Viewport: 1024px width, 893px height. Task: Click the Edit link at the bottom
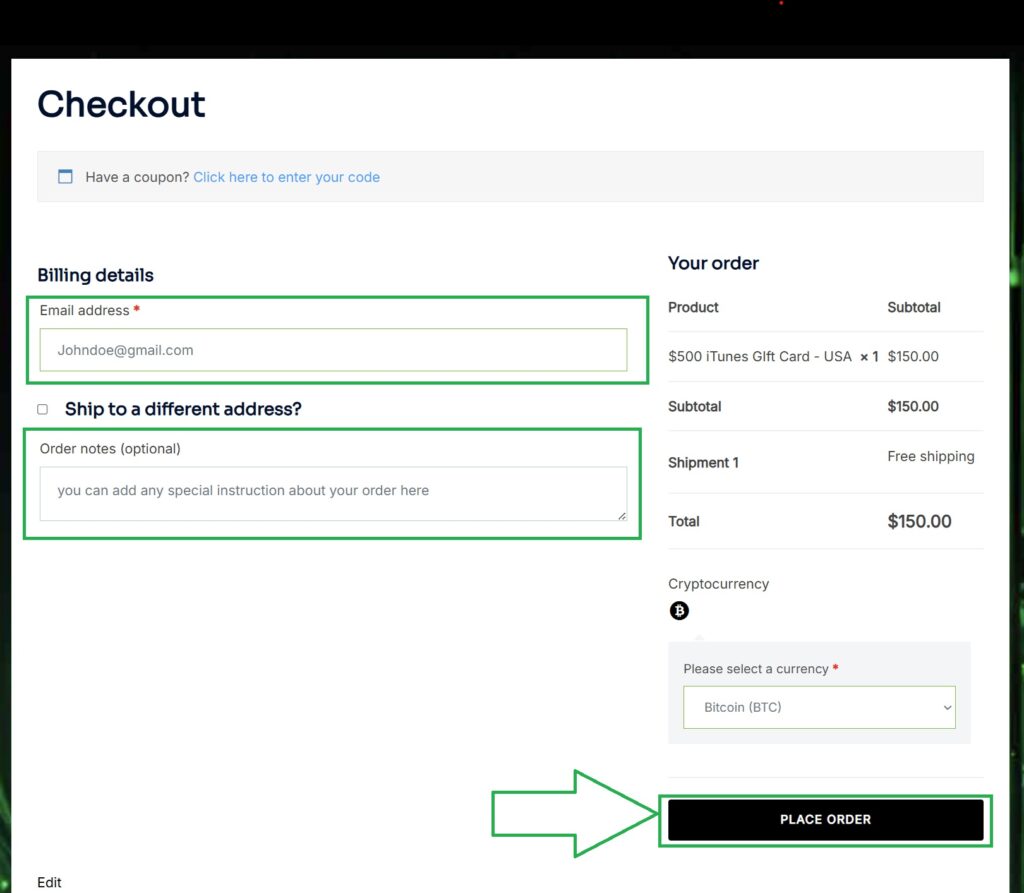pos(49,882)
